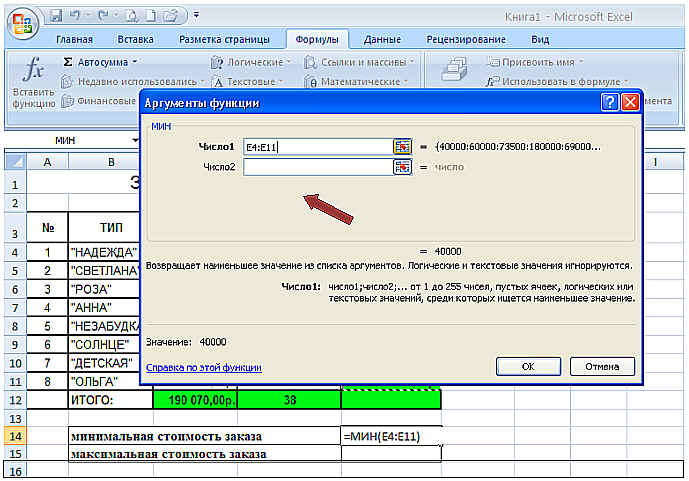The width and height of the screenshot is (689, 481).
Task: Select column B header
Action: pos(111,162)
